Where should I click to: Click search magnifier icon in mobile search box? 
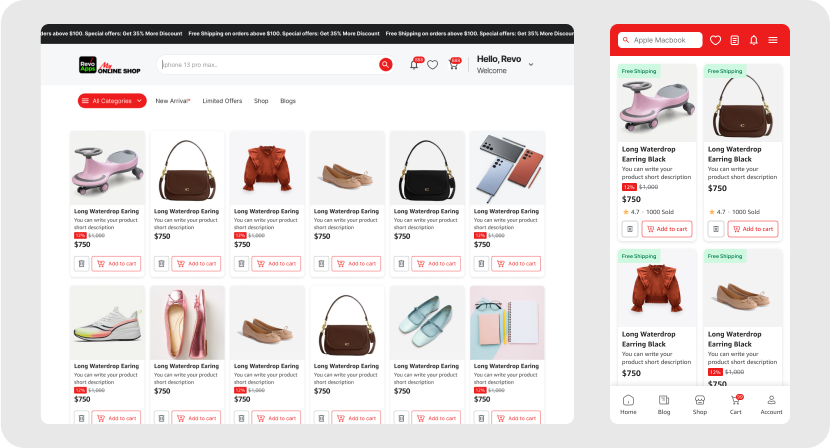tap(626, 40)
